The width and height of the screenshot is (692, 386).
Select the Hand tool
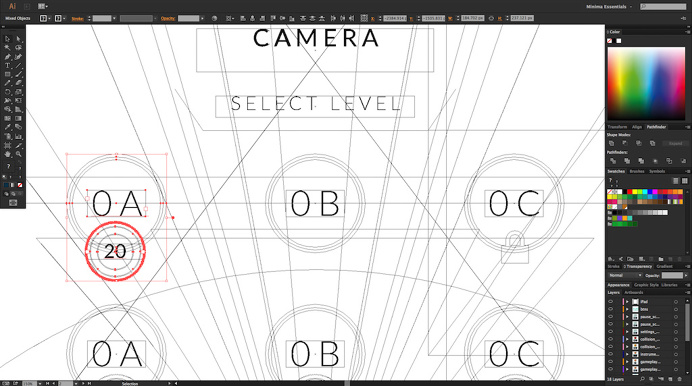(x=8, y=154)
